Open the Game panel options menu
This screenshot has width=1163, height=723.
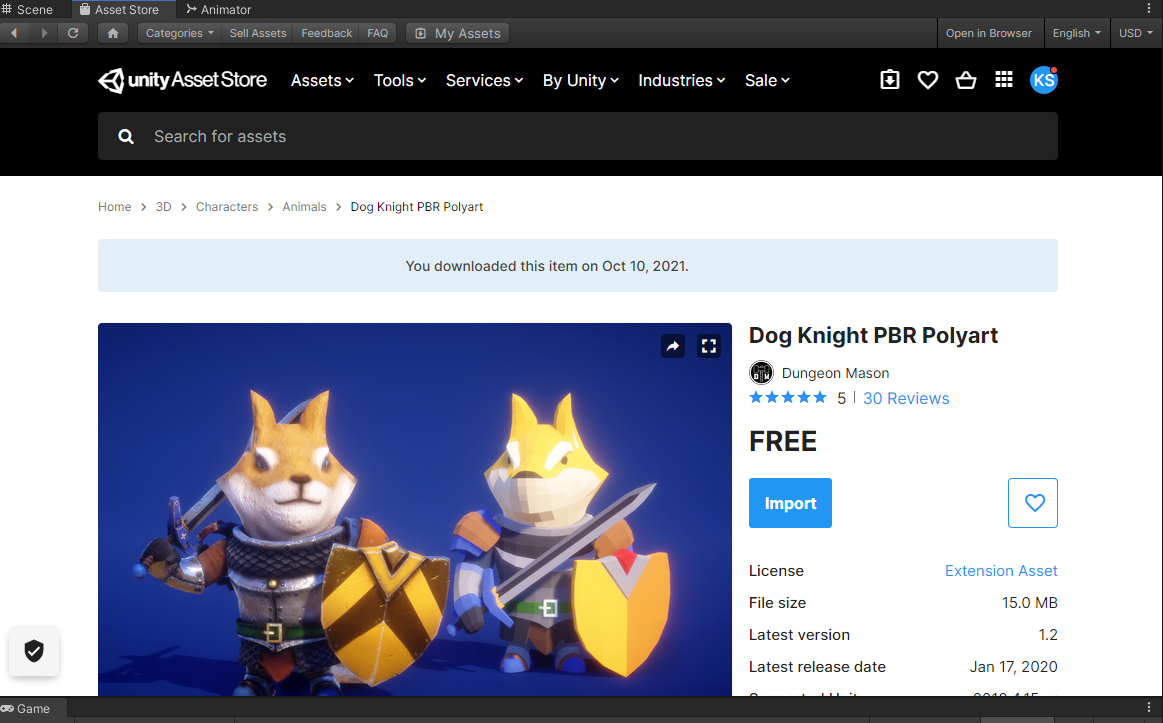[x=1149, y=707]
